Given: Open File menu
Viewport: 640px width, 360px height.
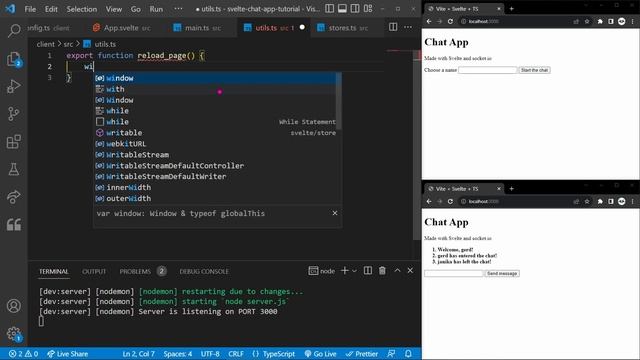Looking at the screenshot, I should point(30,9).
